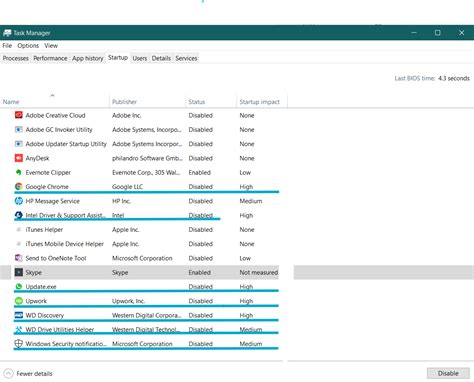Click the Adobe GC Invoker Utility icon
This screenshot has width=474, height=382.
[19, 130]
